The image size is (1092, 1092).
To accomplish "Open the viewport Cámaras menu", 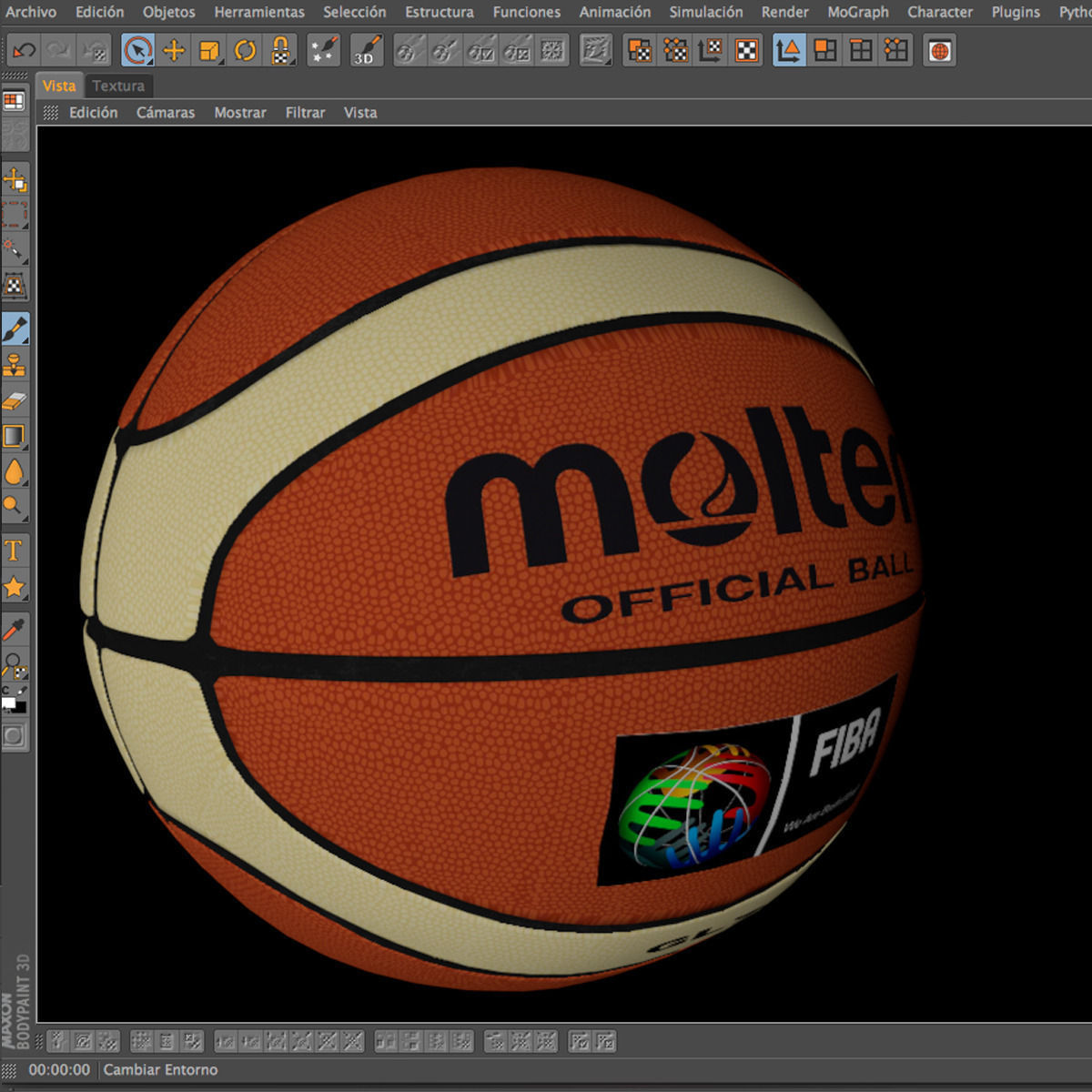I will [x=166, y=113].
